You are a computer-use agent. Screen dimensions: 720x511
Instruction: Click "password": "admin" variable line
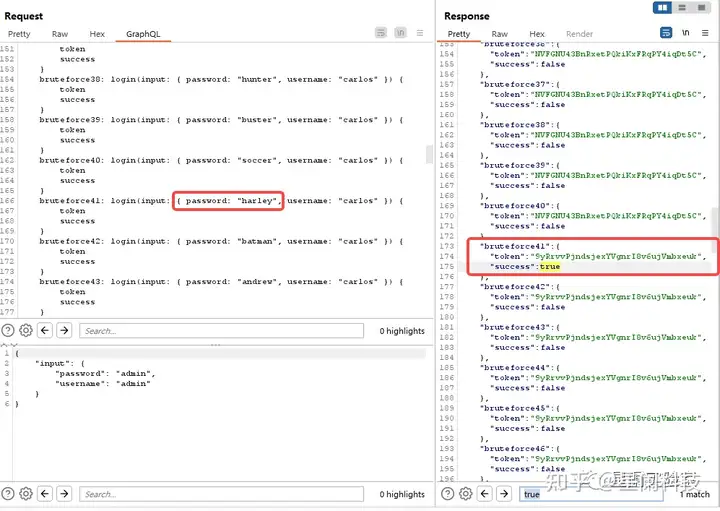(x=105, y=373)
